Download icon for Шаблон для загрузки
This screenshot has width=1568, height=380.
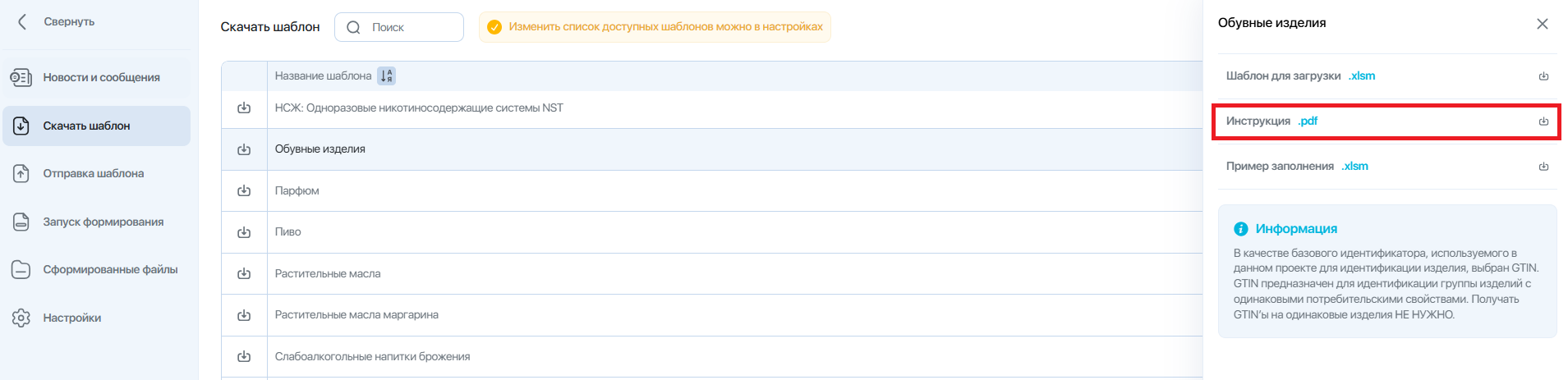point(1543,76)
